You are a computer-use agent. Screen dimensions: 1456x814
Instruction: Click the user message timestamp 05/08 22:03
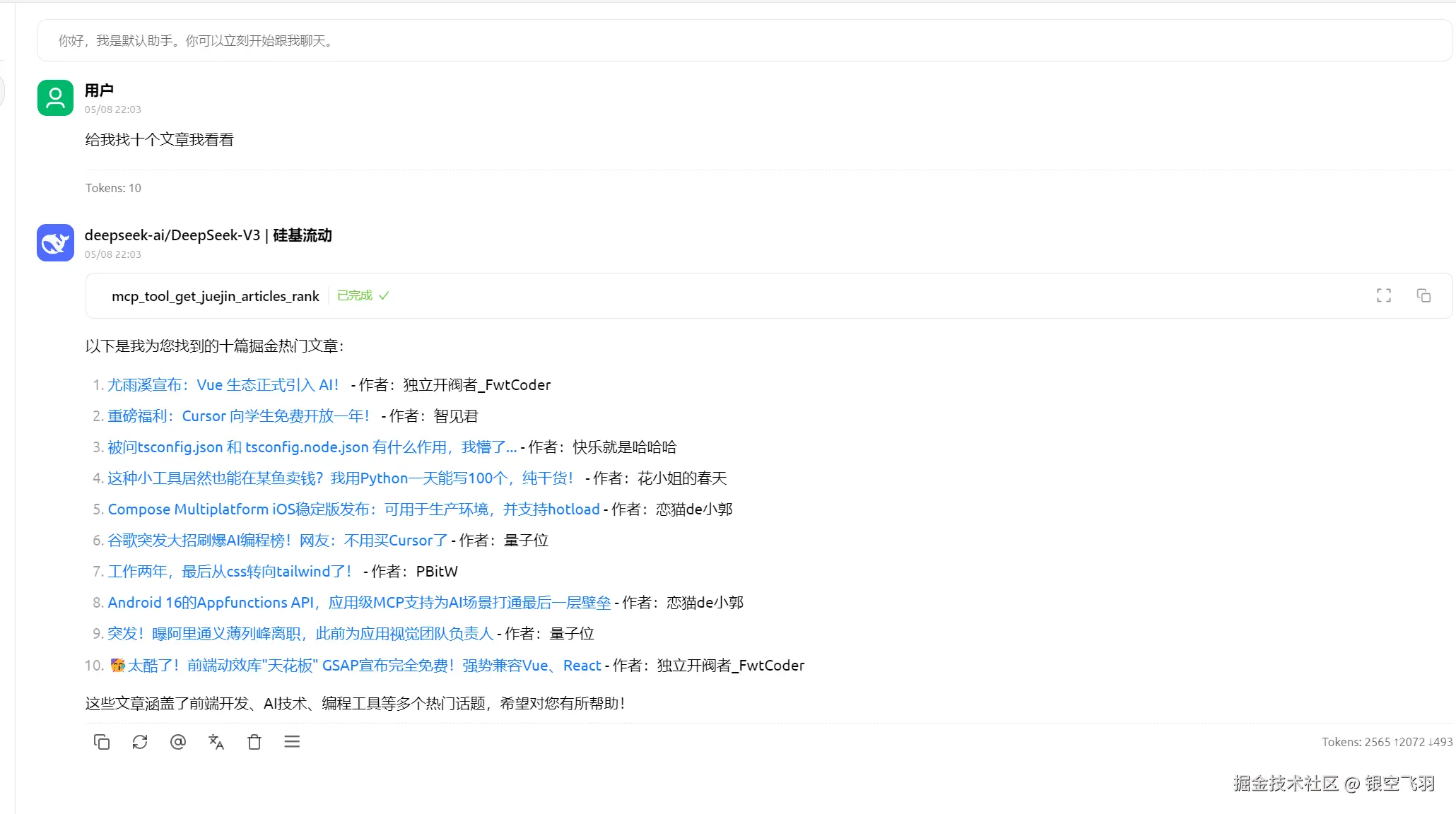pyautogui.click(x=113, y=110)
